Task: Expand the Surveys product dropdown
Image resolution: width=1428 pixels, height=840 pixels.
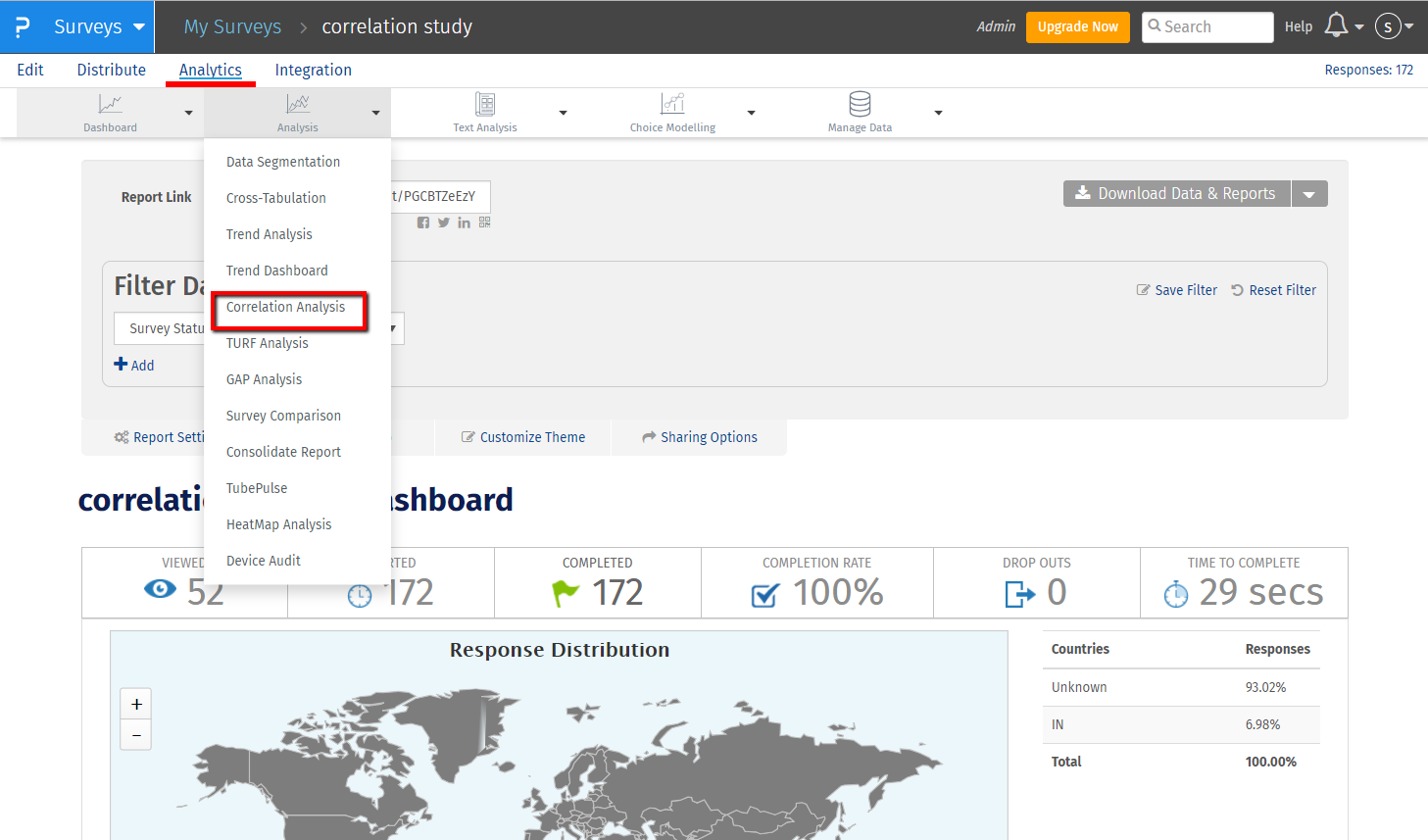Action: coord(138,26)
